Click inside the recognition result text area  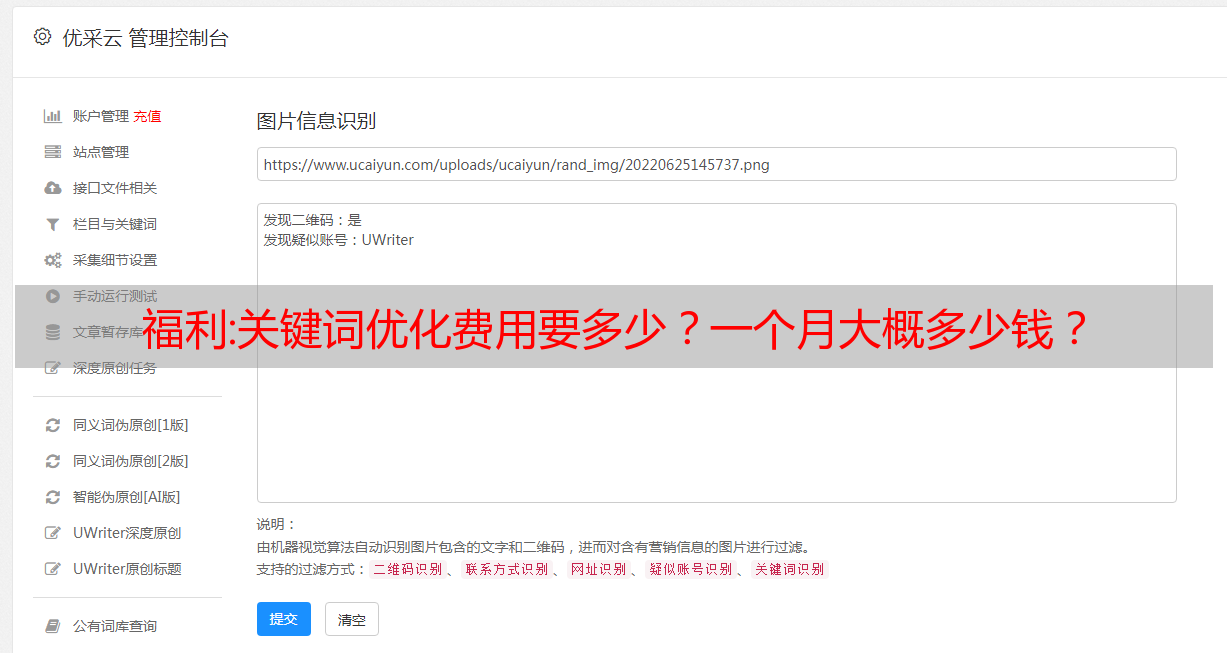pos(716,352)
